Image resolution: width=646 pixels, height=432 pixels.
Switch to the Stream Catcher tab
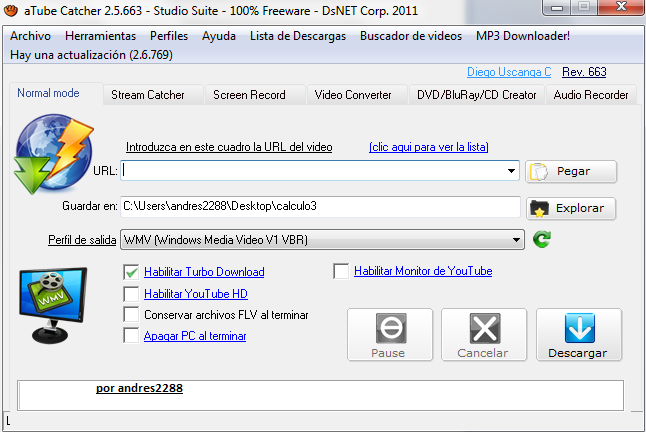click(153, 95)
